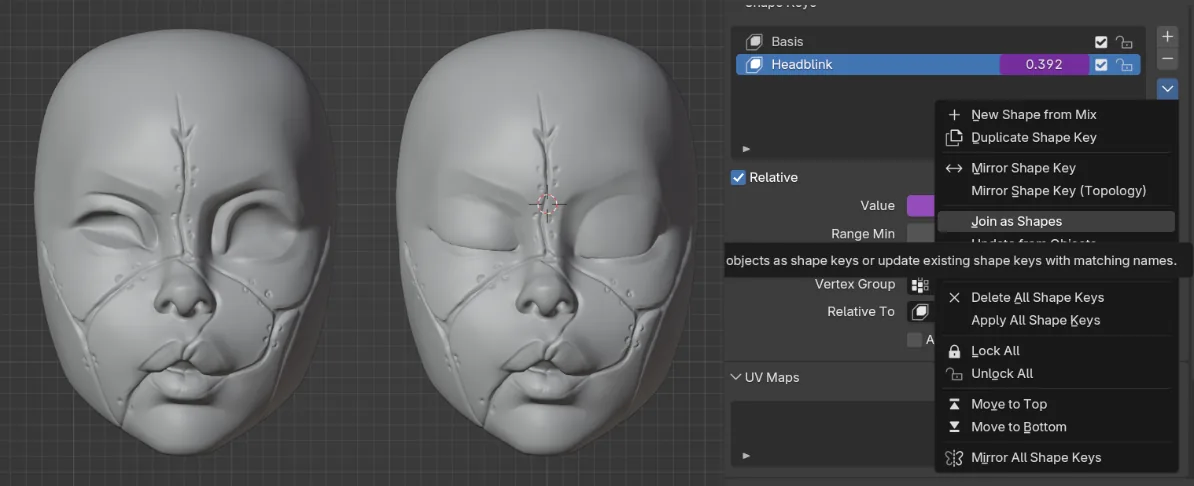Click the Basis shape key icon
1194x486 pixels.
754,42
